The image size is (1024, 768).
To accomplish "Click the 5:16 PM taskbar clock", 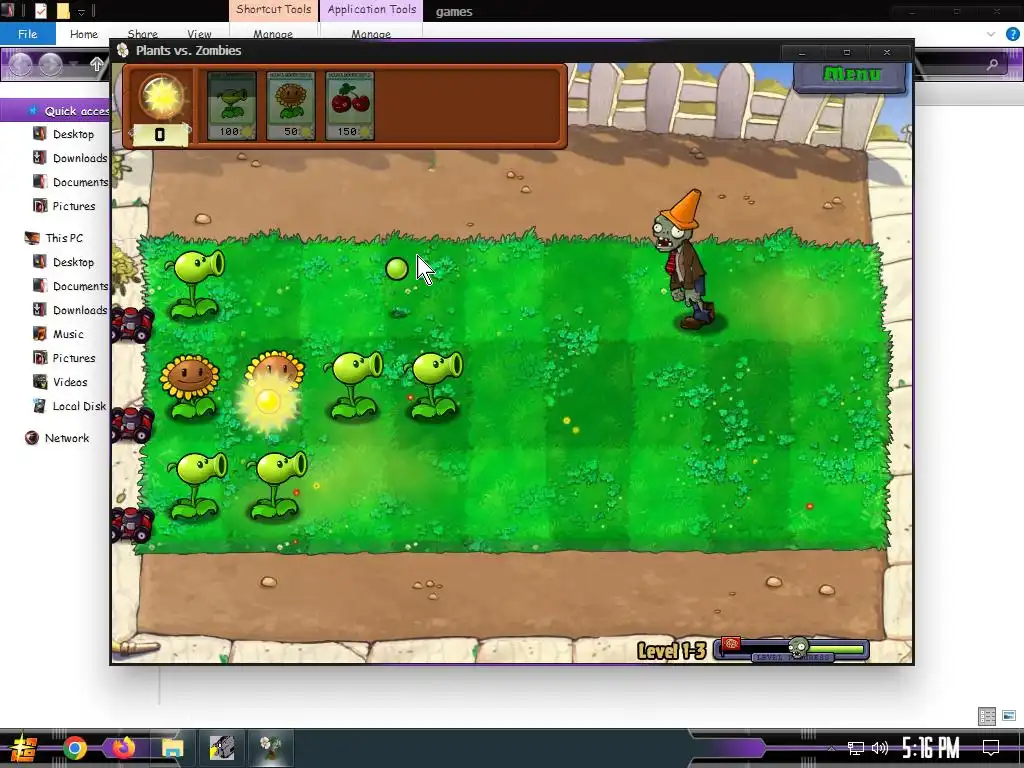I will coord(931,748).
